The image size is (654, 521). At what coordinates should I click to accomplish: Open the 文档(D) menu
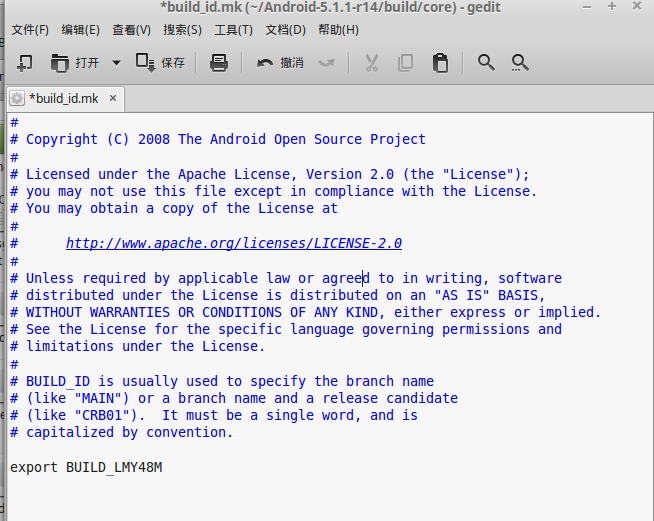[x=286, y=30]
